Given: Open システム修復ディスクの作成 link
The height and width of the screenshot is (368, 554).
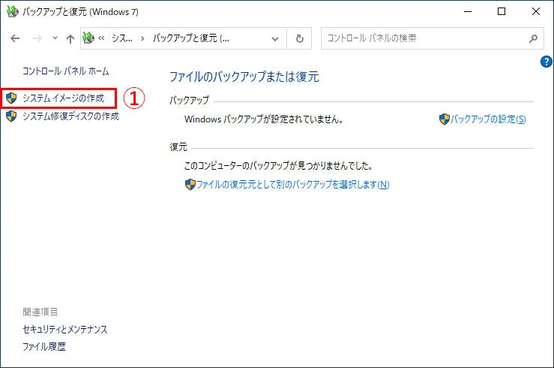Looking at the screenshot, I should (x=71, y=116).
